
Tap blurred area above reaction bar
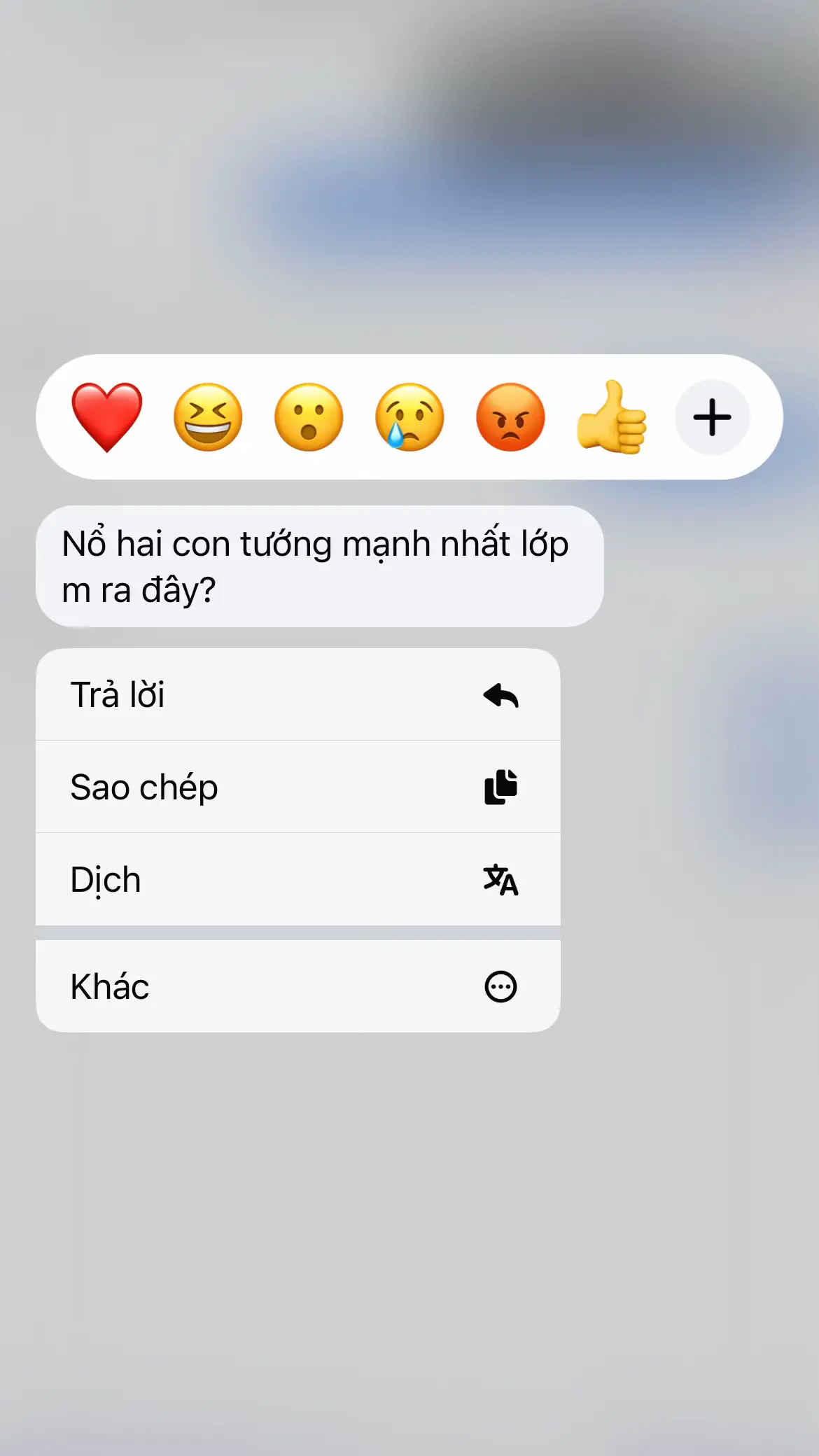409,175
